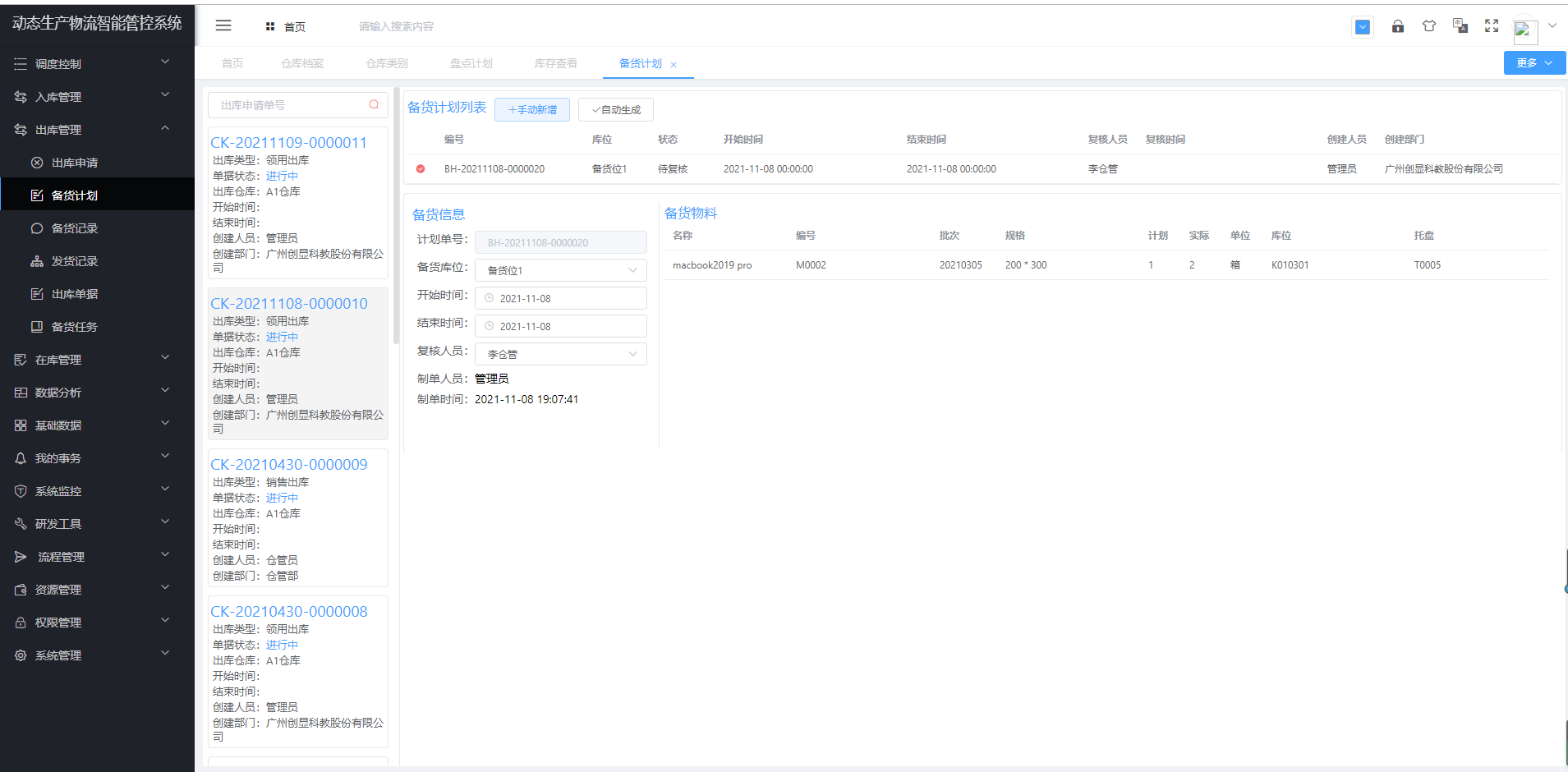Click the 系统管理 gear icon

click(x=21, y=655)
